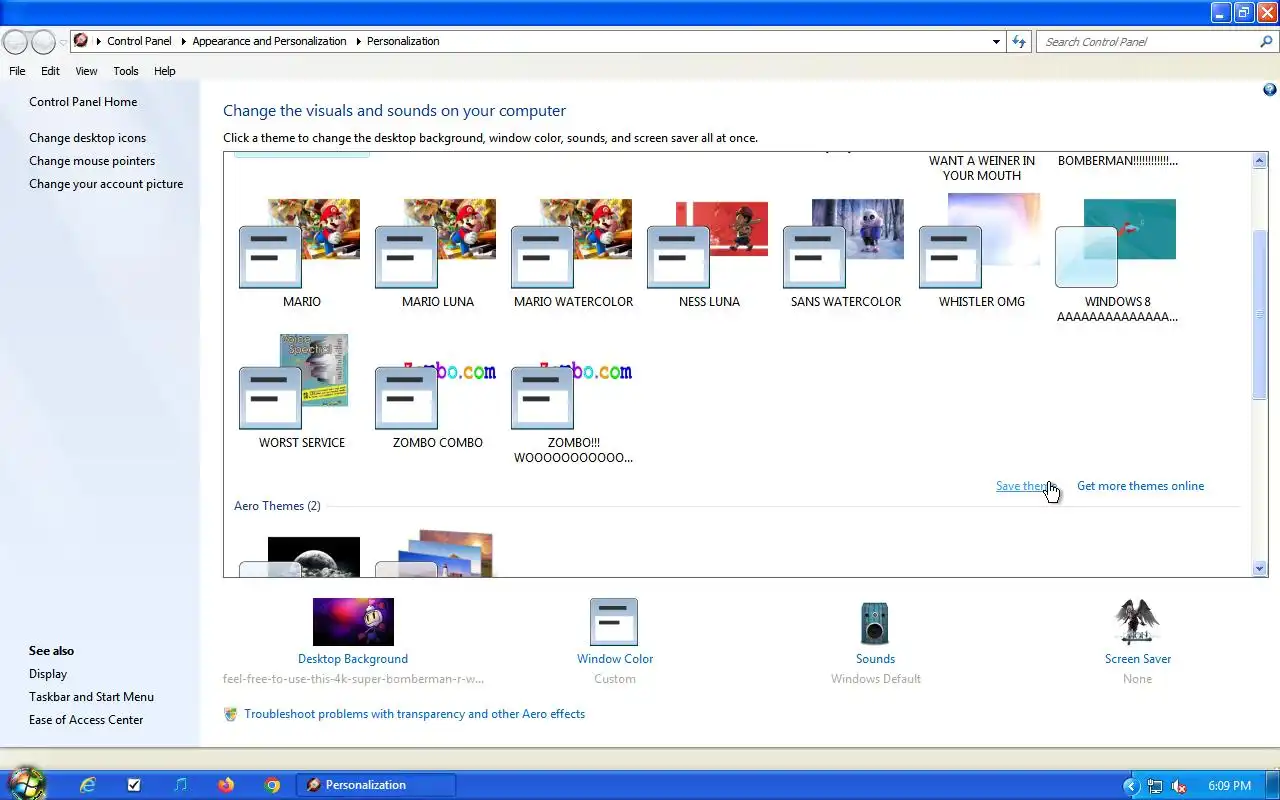The height and width of the screenshot is (800, 1280).
Task: Click the Refresh button beside address bar
Action: [x=1019, y=41]
